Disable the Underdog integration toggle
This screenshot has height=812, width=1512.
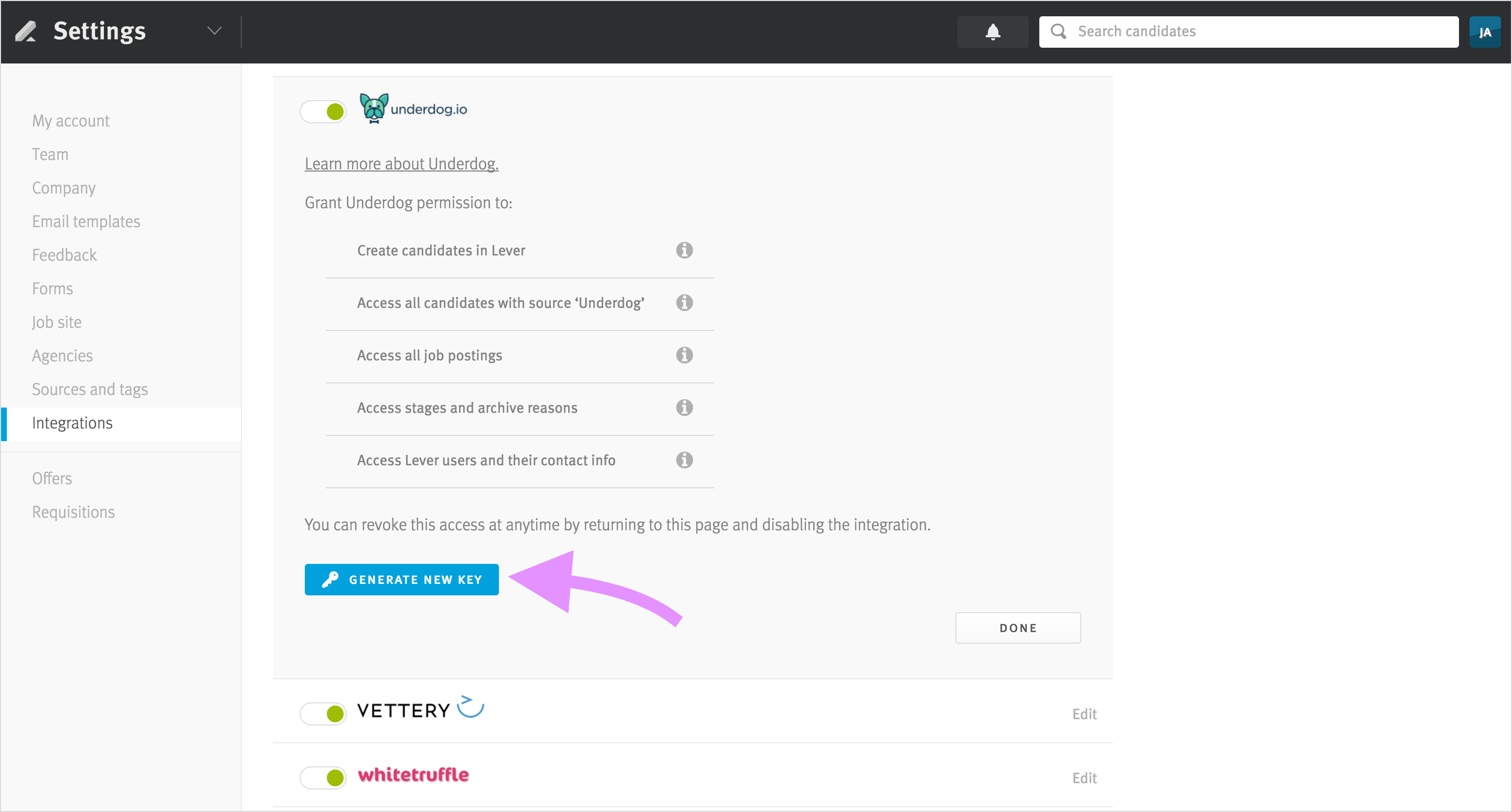323,112
